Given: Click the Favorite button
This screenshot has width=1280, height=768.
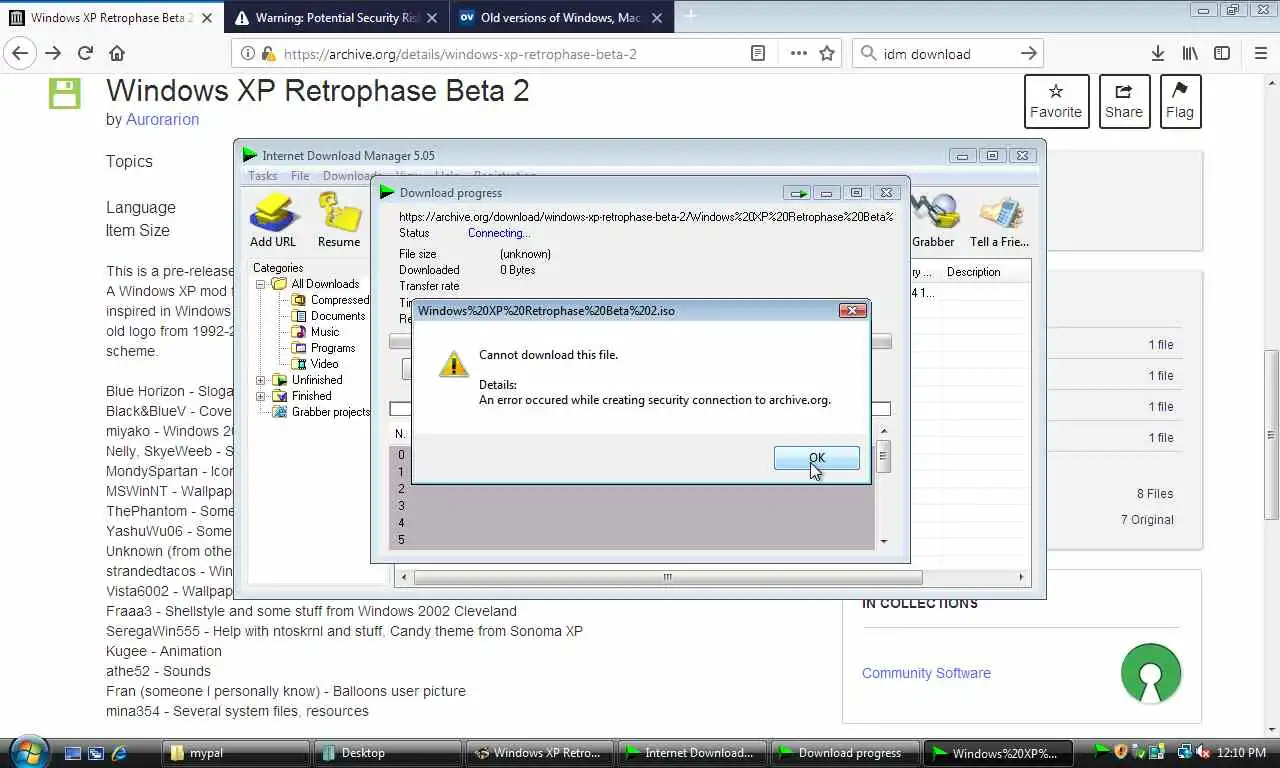Looking at the screenshot, I should click(x=1056, y=101).
